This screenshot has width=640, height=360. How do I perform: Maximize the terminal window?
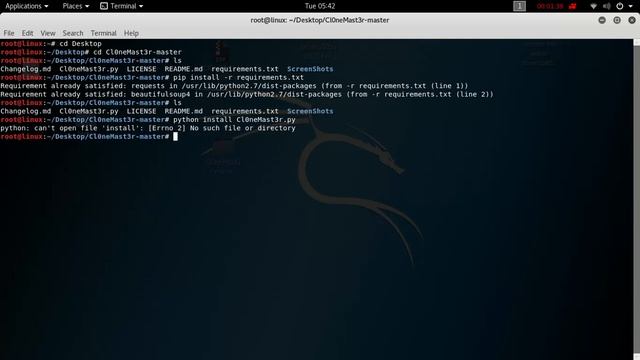click(617, 20)
